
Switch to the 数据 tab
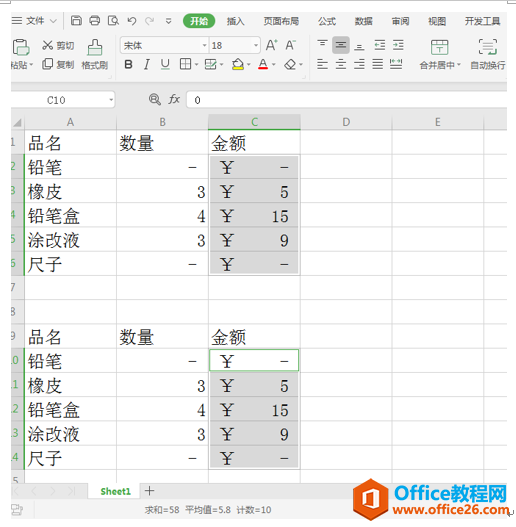364,21
